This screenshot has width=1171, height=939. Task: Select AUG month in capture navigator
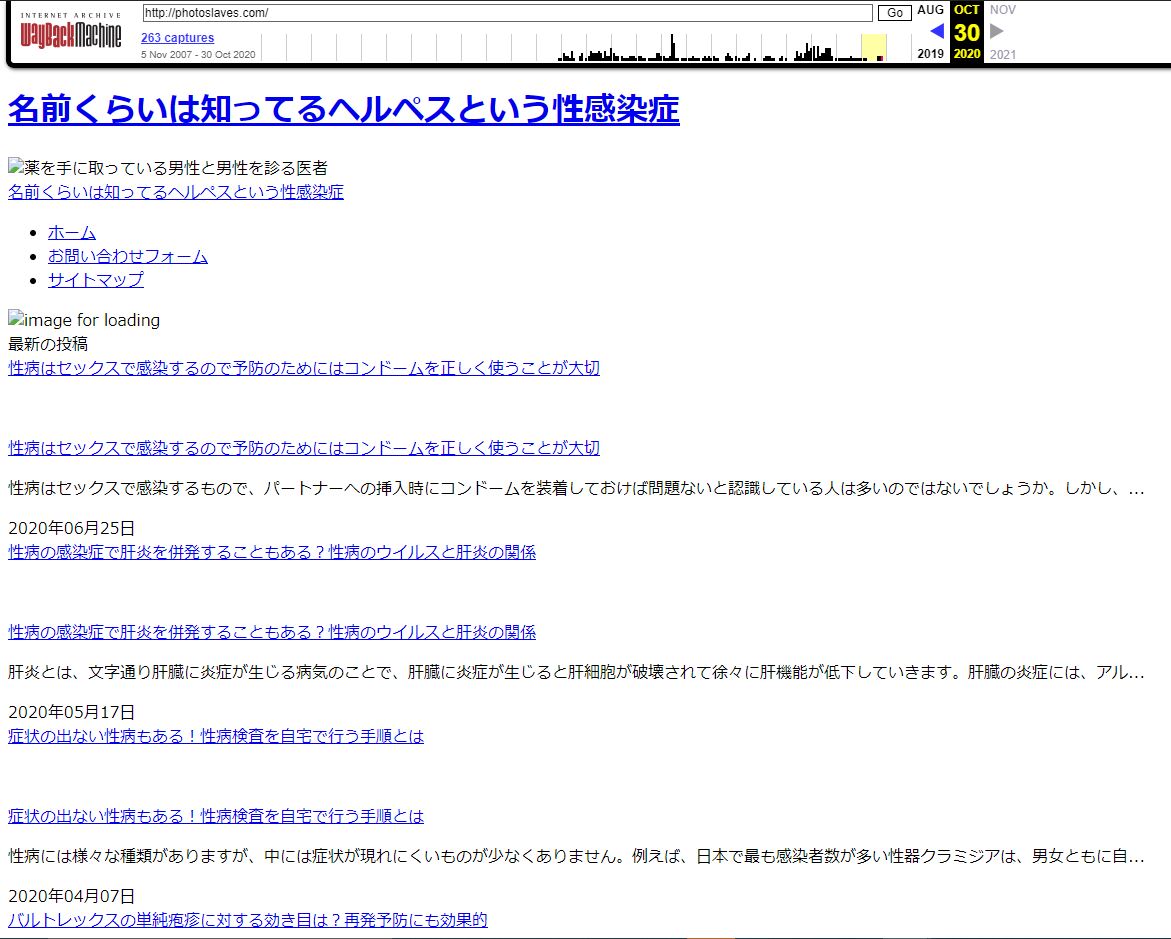pyautogui.click(x=930, y=10)
